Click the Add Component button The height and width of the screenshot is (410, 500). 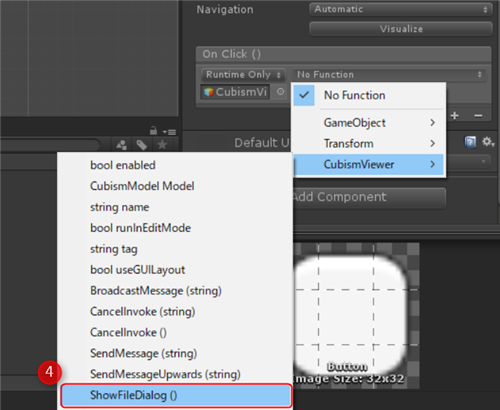369,197
